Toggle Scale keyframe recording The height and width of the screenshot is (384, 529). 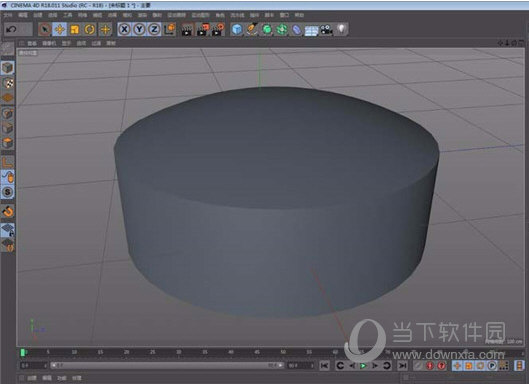tap(469, 366)
